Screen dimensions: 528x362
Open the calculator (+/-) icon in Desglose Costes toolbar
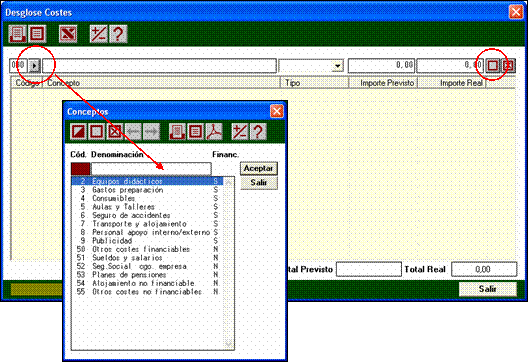98,34
